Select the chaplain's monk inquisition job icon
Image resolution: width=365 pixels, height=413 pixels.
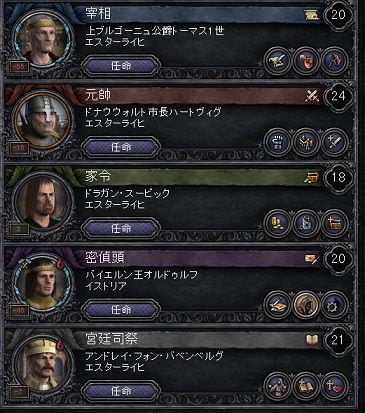pos(278,386)
